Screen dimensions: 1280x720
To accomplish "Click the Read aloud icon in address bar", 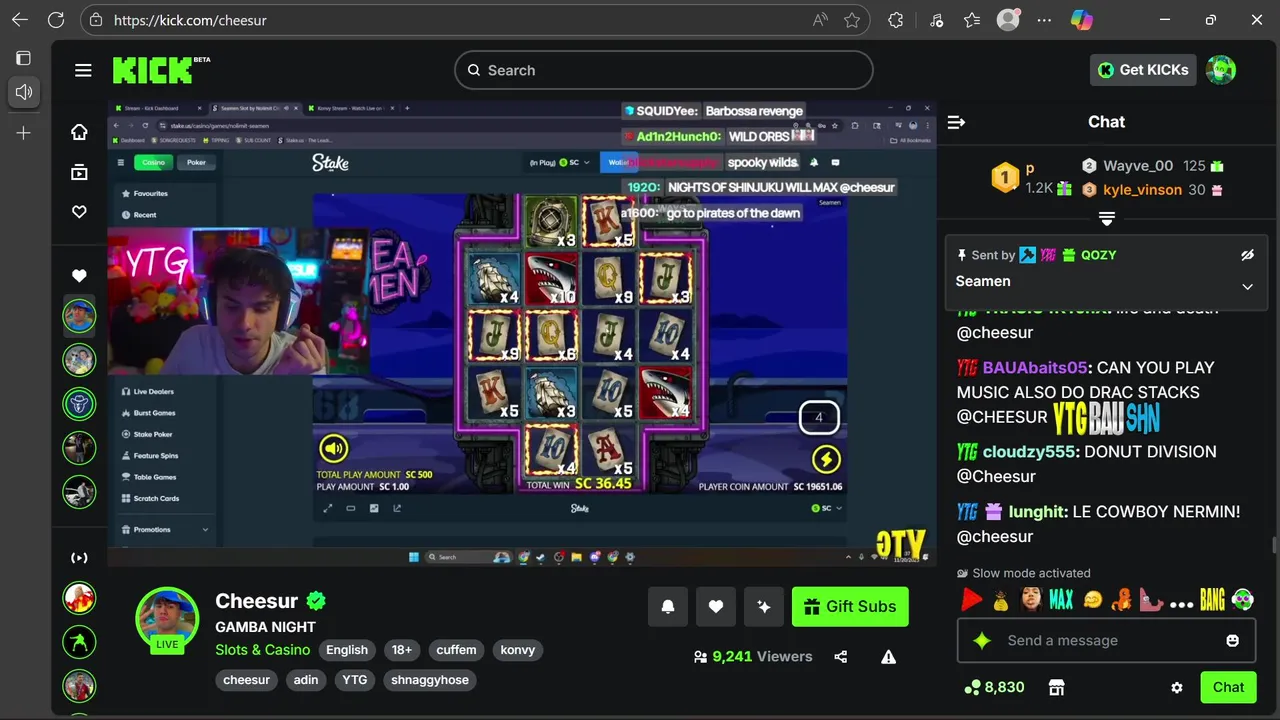I will pyautogui.click(x=821, y=20).
